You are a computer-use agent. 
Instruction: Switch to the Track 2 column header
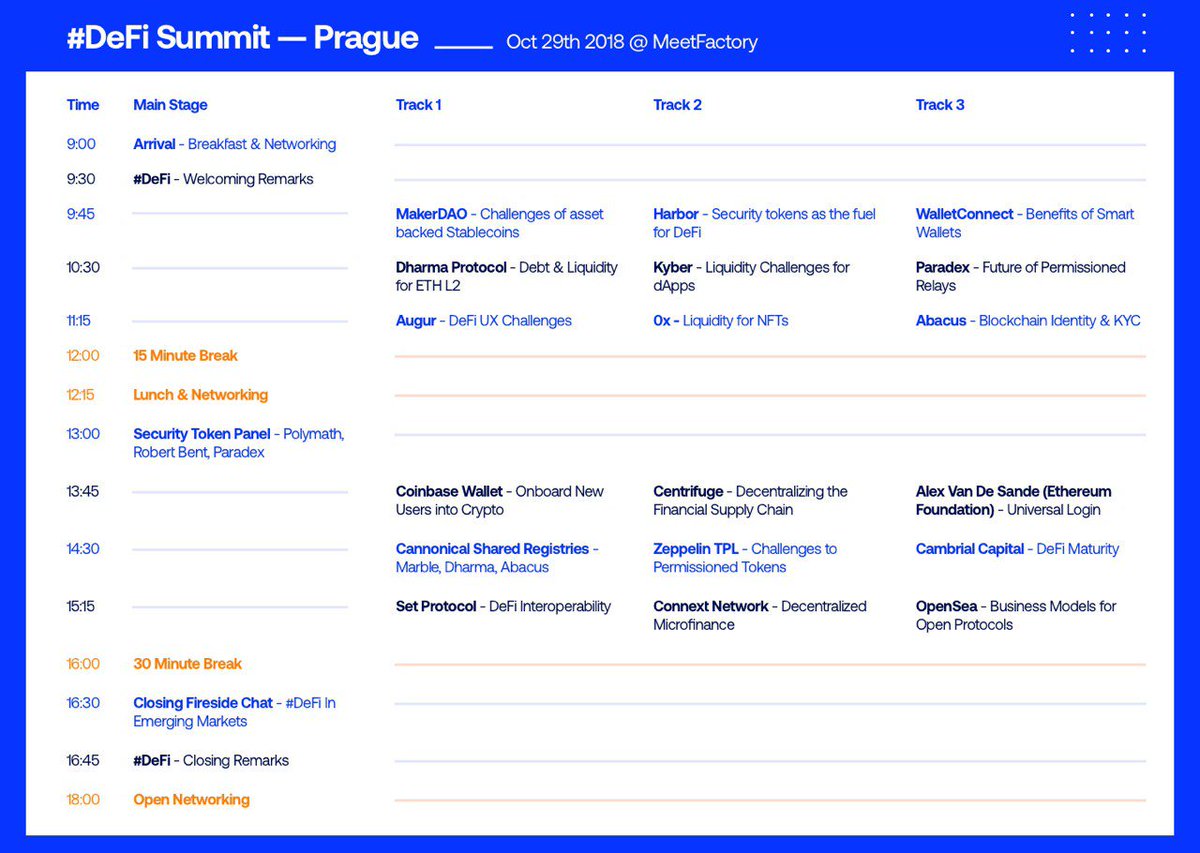point(677,104)
